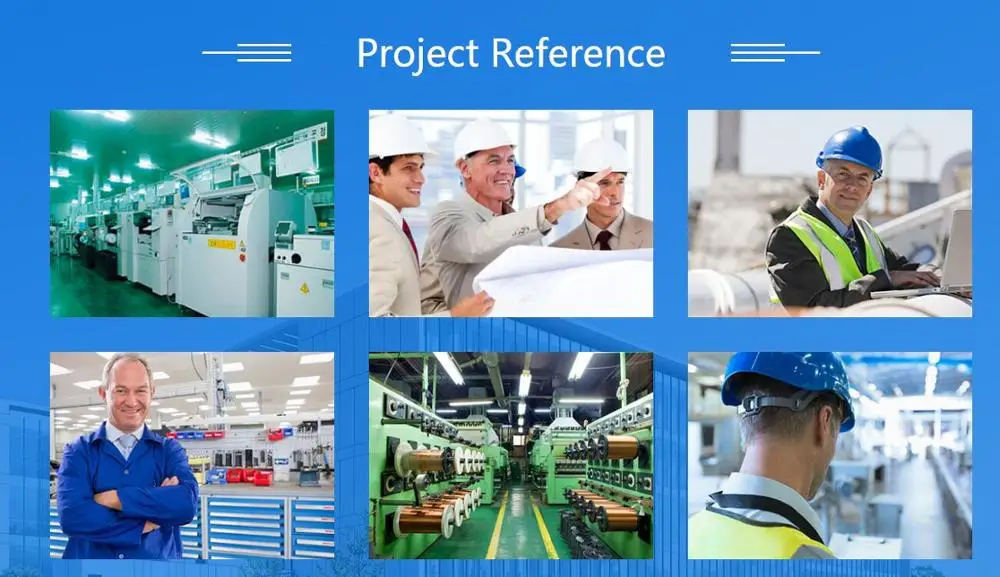
Task: Select the three engineers with blueprint photo
Action: point(510,213)
